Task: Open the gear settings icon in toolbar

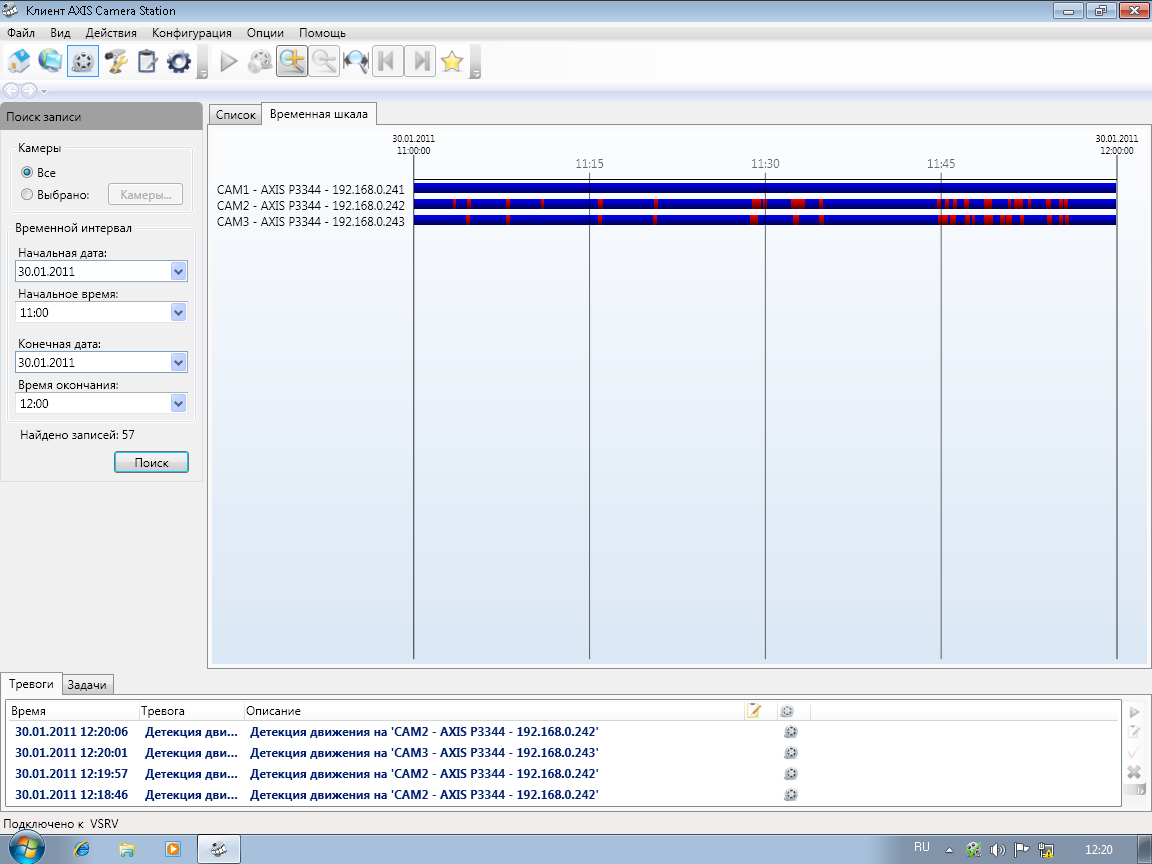Action: point(179,62)
